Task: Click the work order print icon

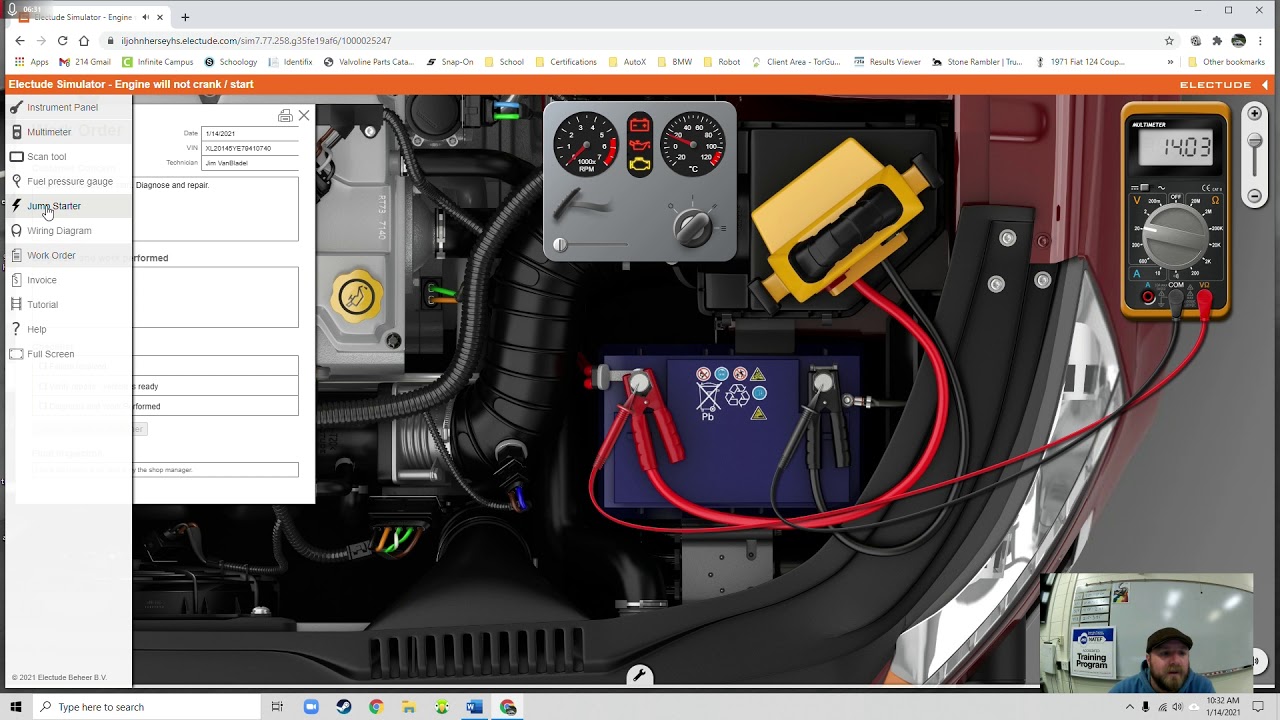Action: (x=285, y=116)
